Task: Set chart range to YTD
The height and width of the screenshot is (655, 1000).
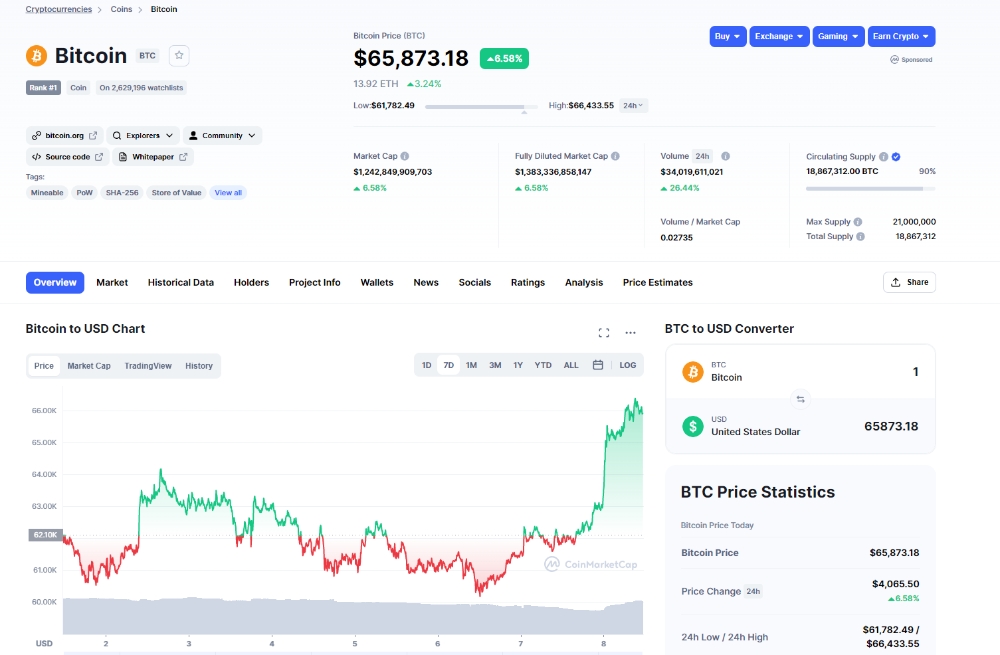Action: pos(543,365)
